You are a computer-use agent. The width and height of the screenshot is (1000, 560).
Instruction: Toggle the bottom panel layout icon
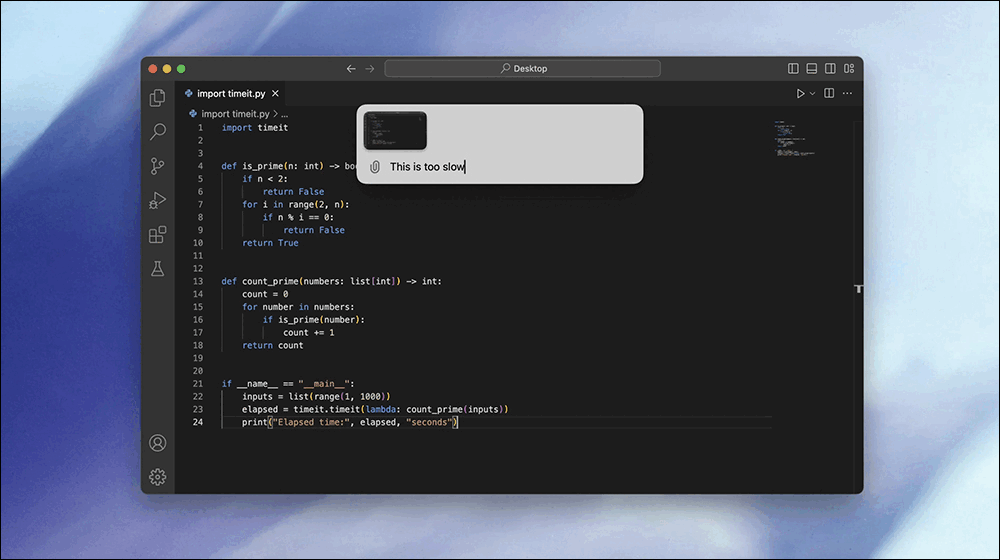[811, 68]
